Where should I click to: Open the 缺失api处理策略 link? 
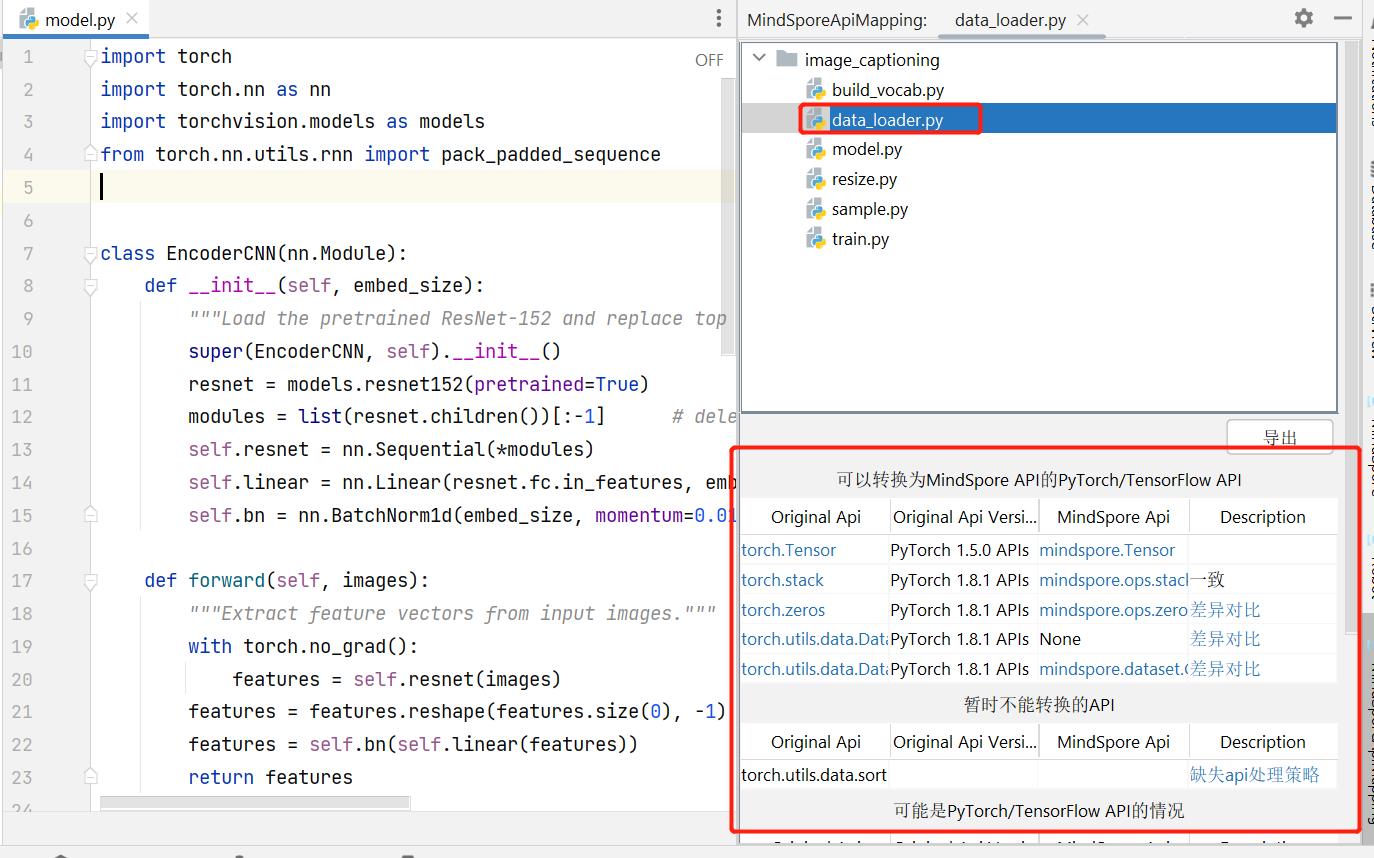pyautogui.click(x=1254, y=774)
